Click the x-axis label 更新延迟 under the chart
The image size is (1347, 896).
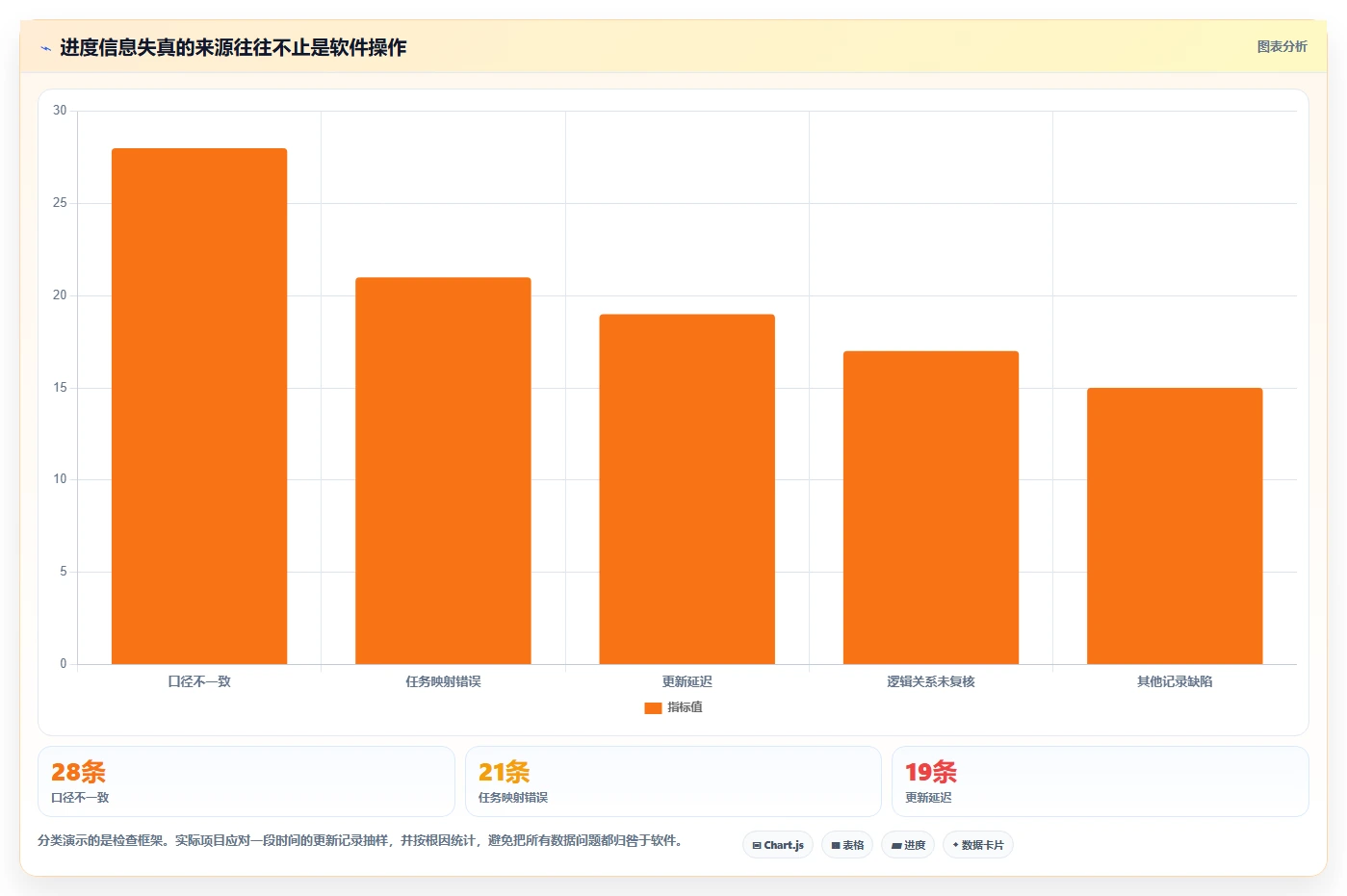pyautogui.click(x=686, y=681)
